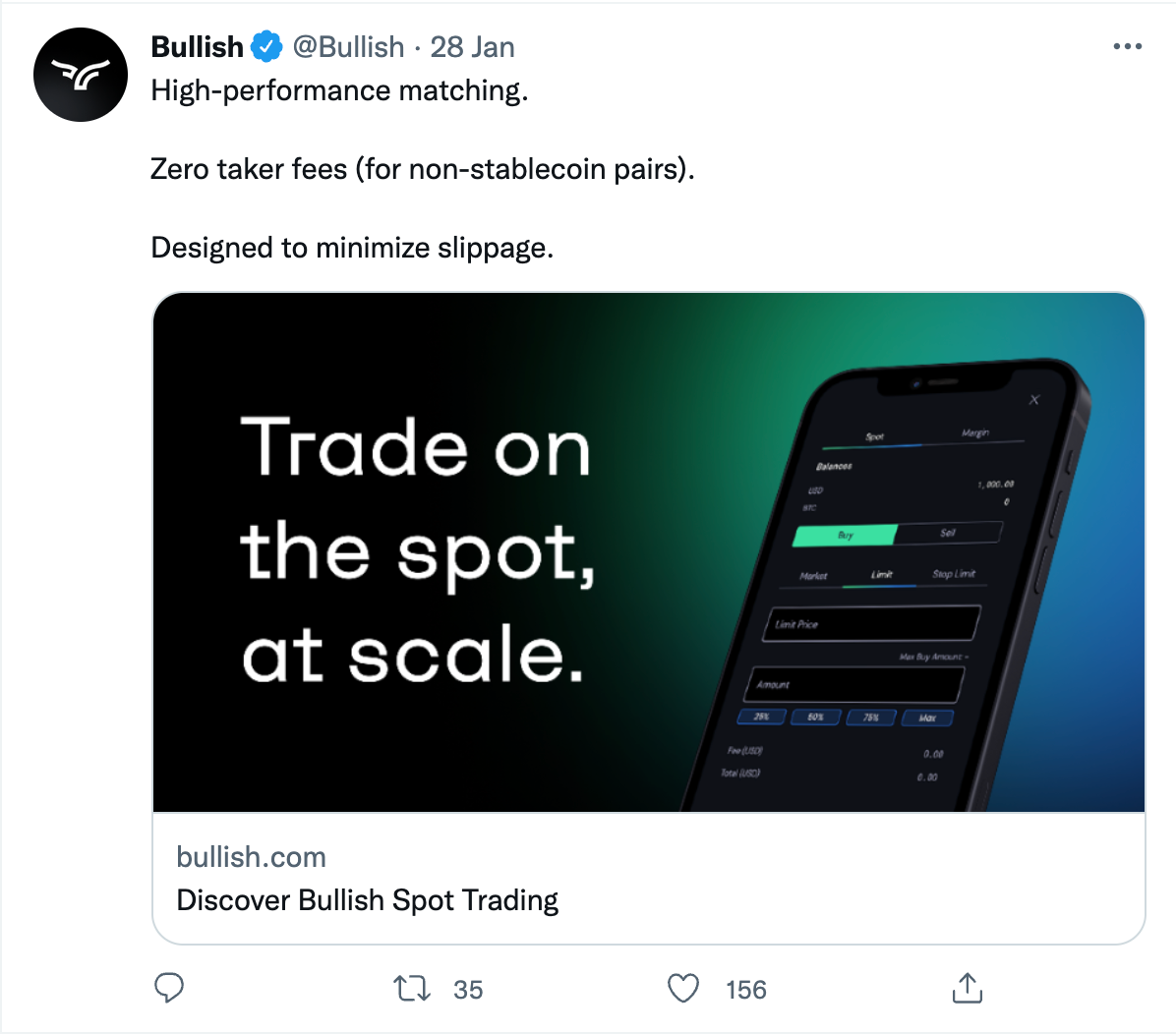The width and height of the screenshot is (1176, 1034).
Task: Click the Discover Bullish Spot Trading title
Action: click(368, 899)
